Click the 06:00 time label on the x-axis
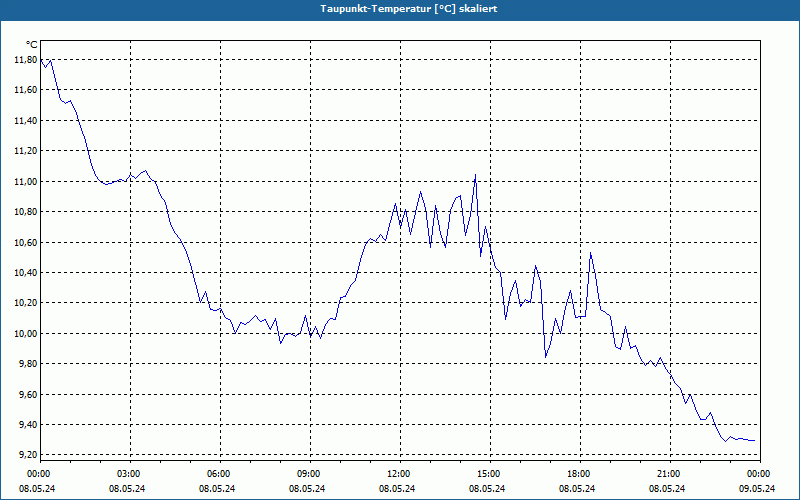 click(220, 474)
